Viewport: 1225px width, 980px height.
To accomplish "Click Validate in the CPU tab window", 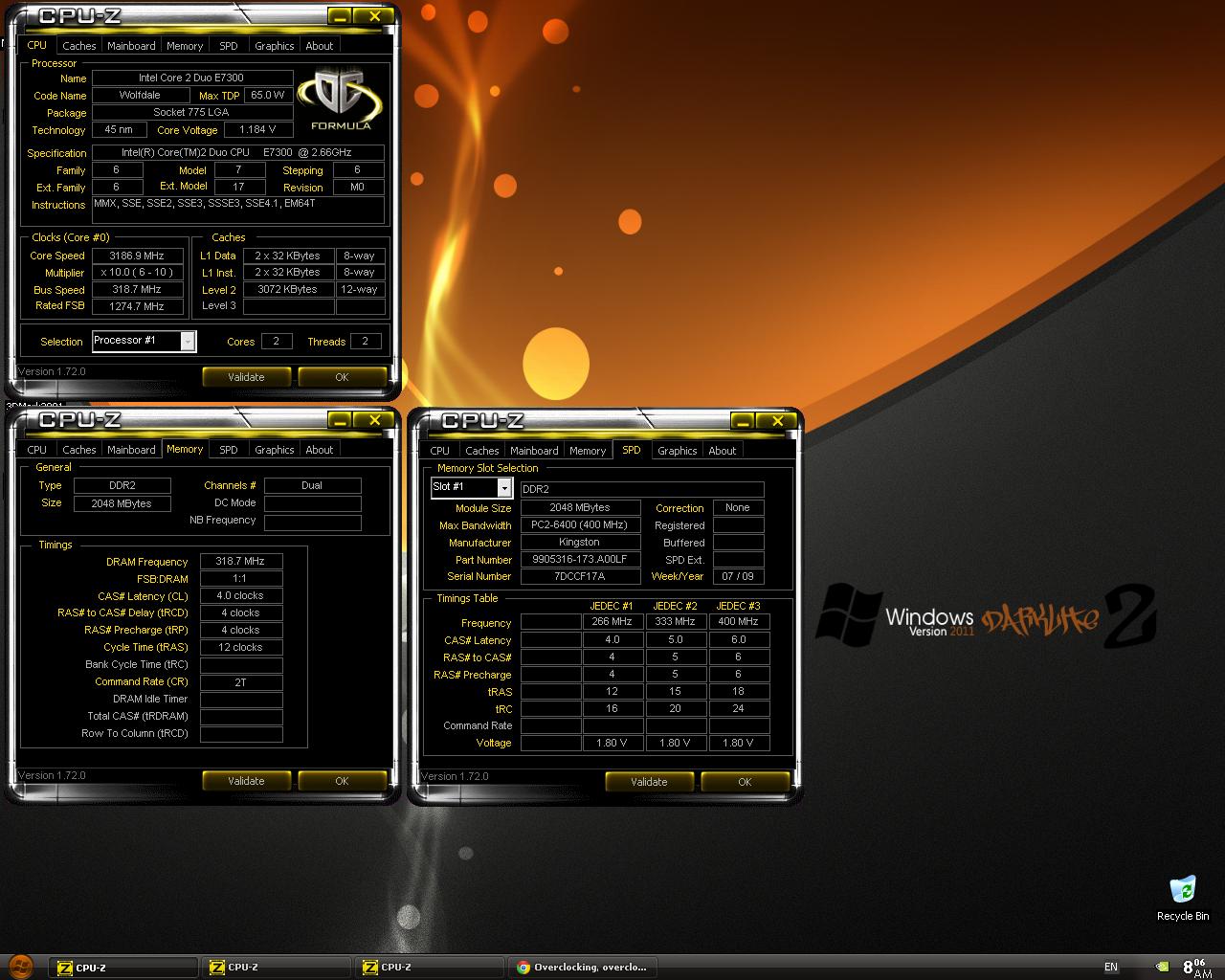I will (246, 377).
